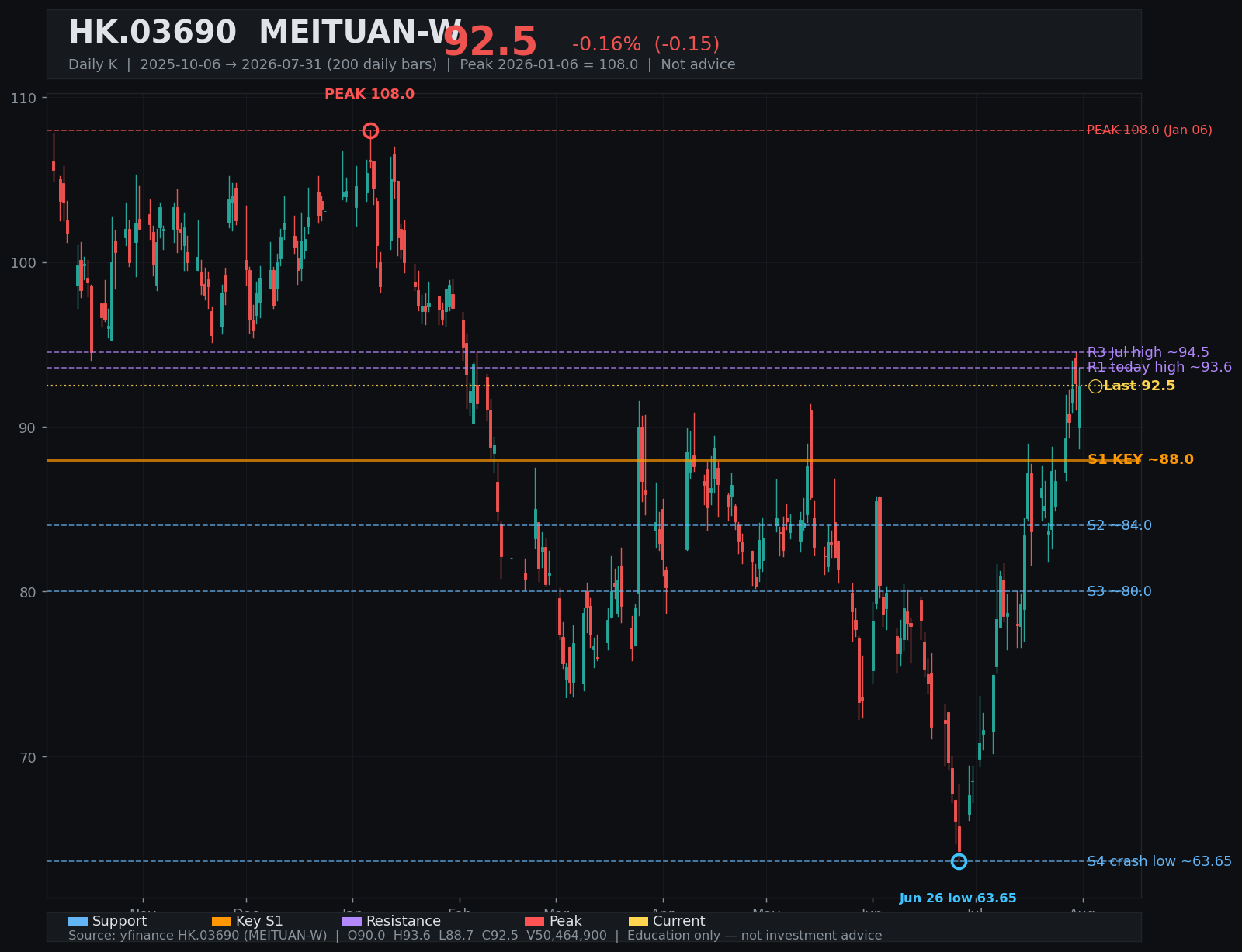Click the "S2 ~84.0" support label

[1119, 526]
